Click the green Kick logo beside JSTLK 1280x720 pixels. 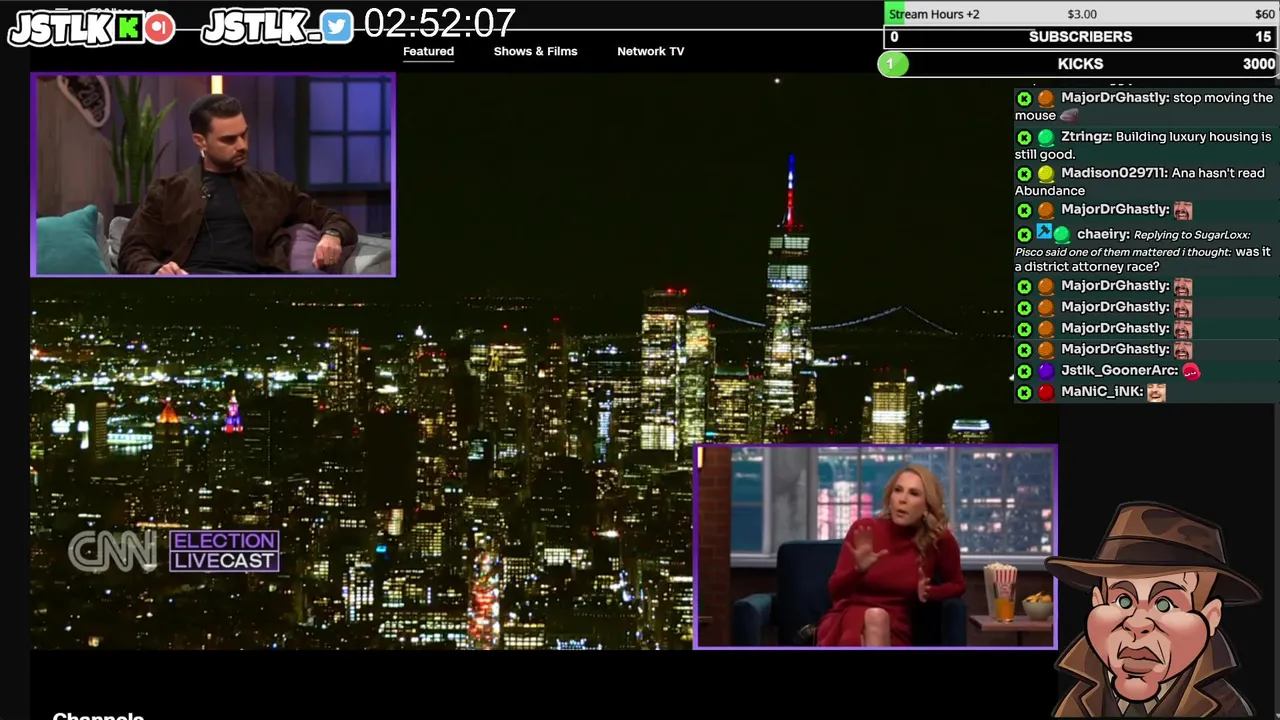point(129,28)
